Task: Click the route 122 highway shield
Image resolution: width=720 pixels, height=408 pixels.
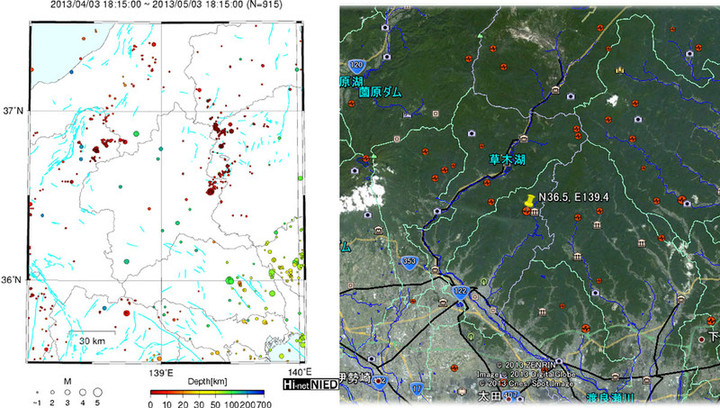Action: (x=458, y=291)
